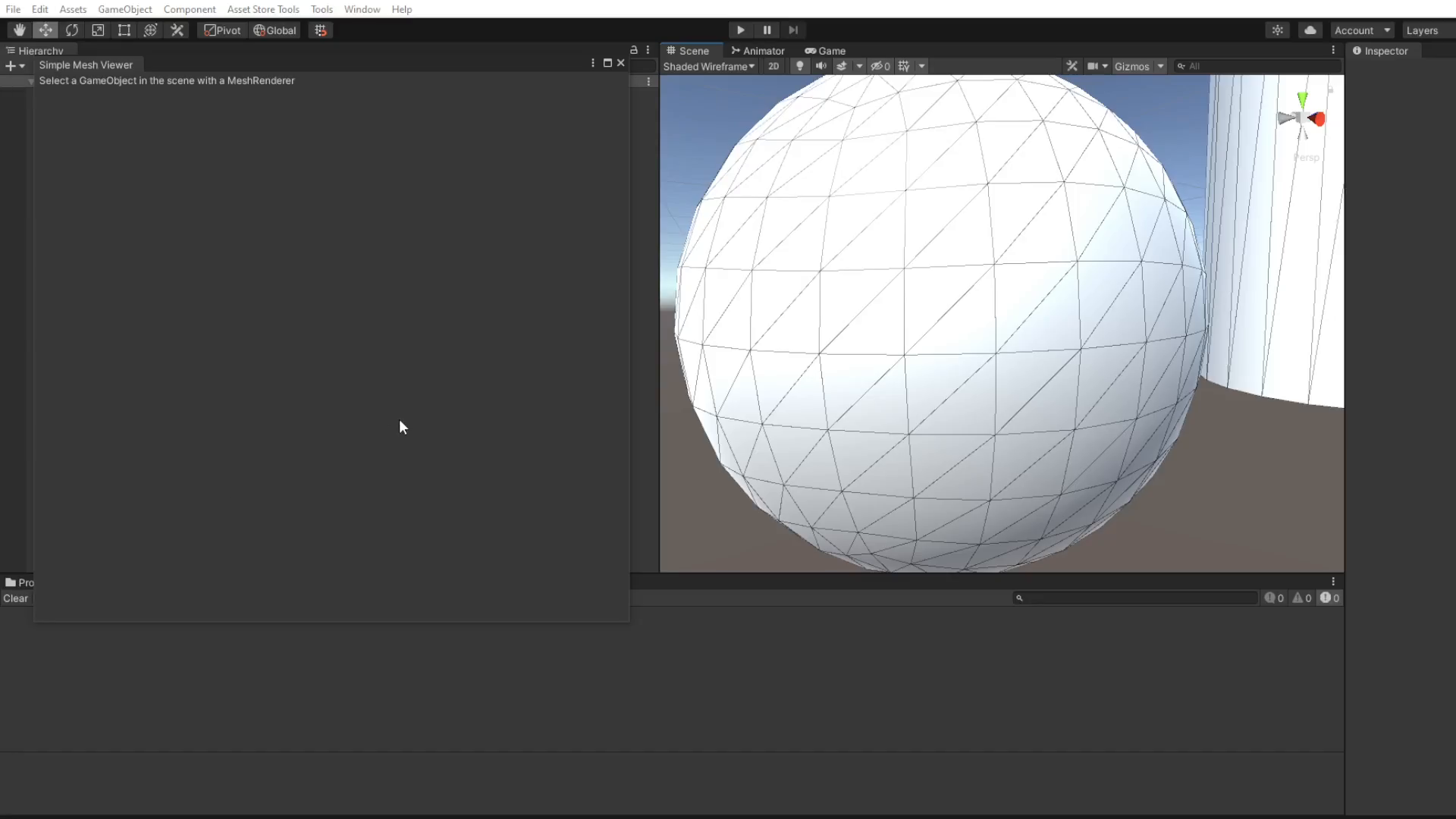The height and width of the screenshot is (819, 1456).
Task: Switch to the Game tab
Action: click(x=825, y=51)
